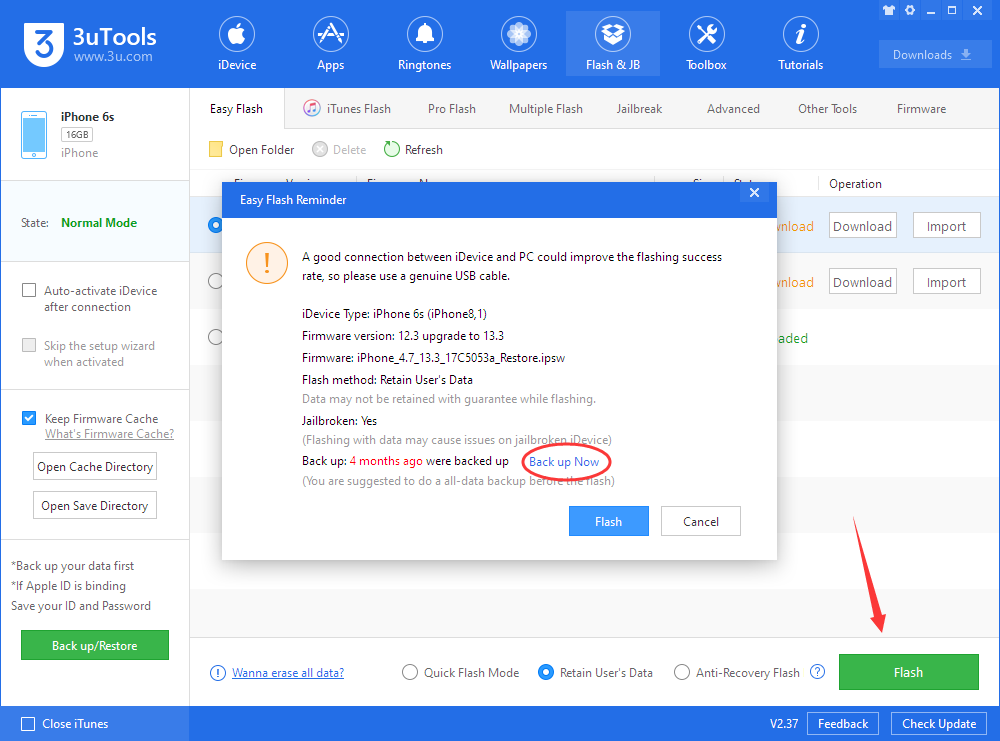1000x741 pixels.
Task: Click the Feedback button
Action: pyautogui.click(x=842, y=724)
